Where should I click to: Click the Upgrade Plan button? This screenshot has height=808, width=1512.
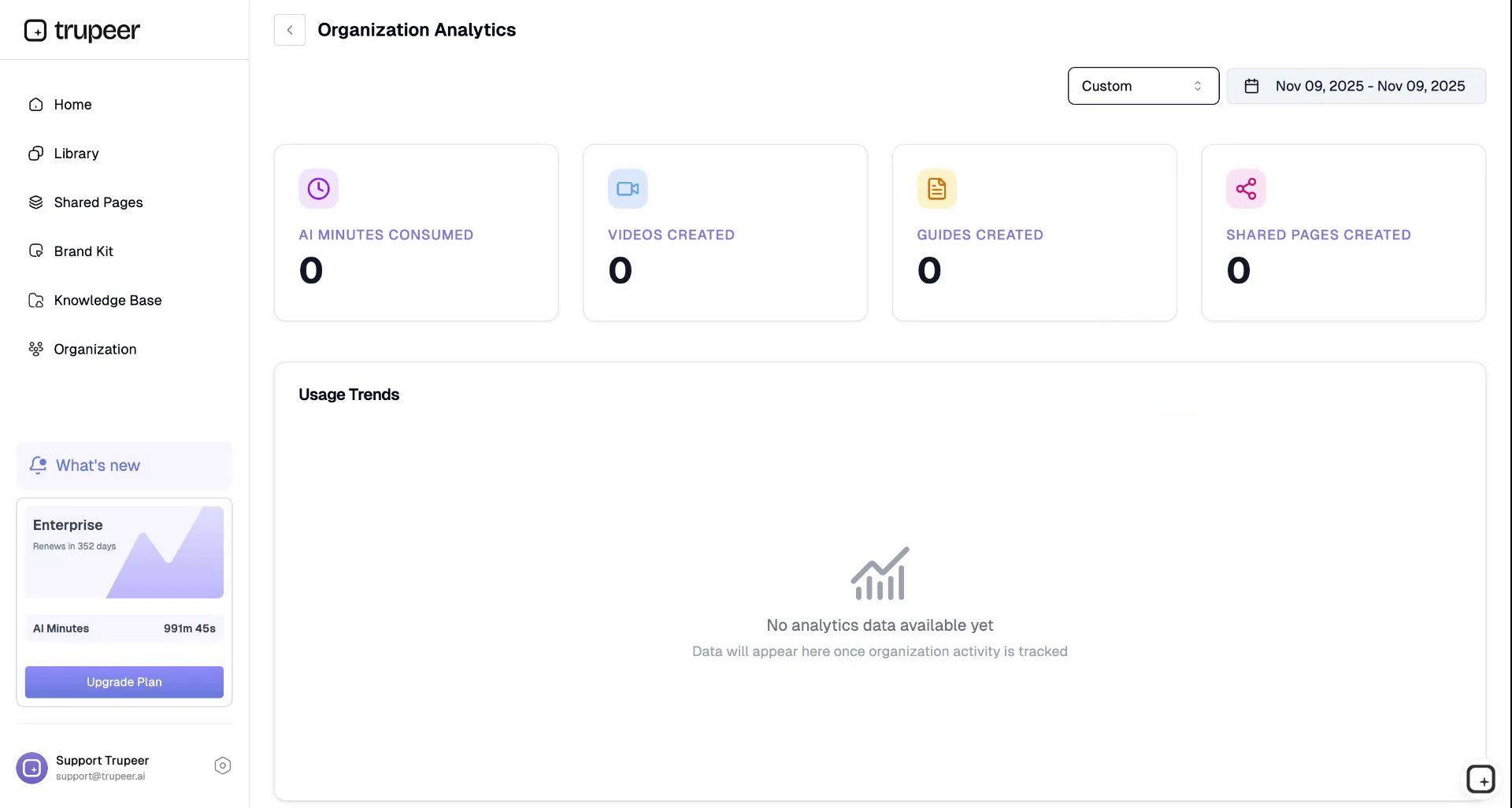tap(124, 682)
